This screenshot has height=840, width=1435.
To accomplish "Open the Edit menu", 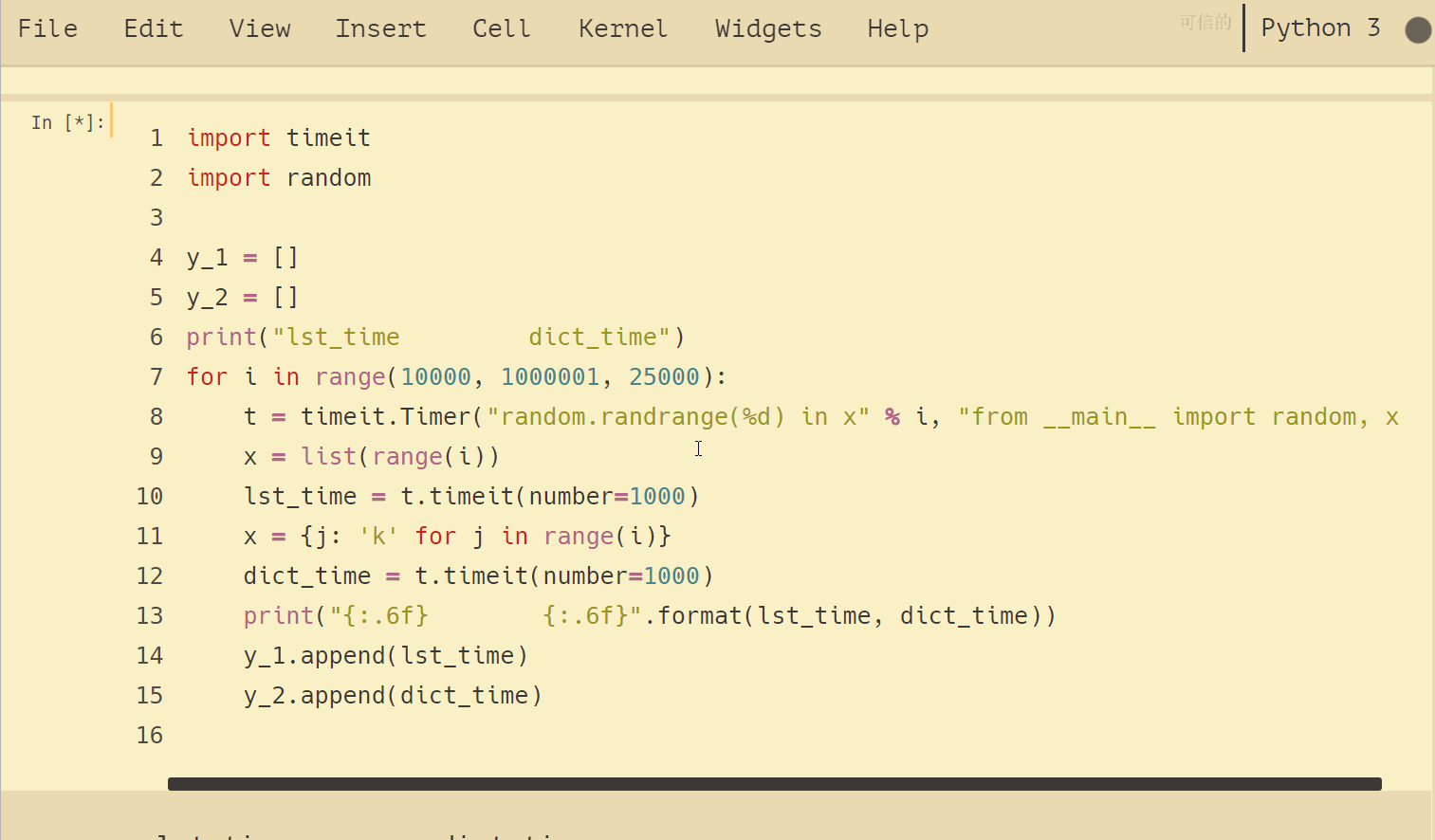I will click(x=153, y=28).
